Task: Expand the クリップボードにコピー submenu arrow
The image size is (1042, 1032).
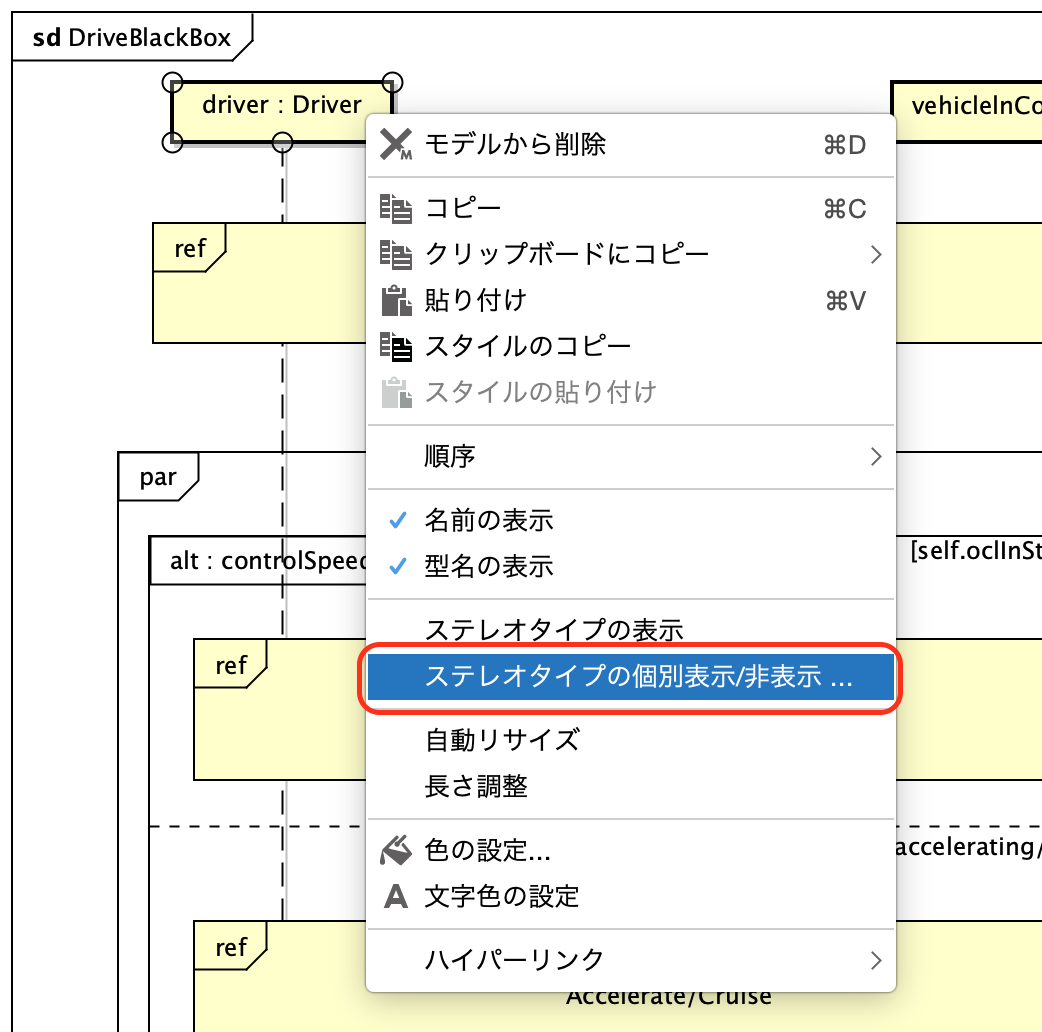Action: pos(876,254)
